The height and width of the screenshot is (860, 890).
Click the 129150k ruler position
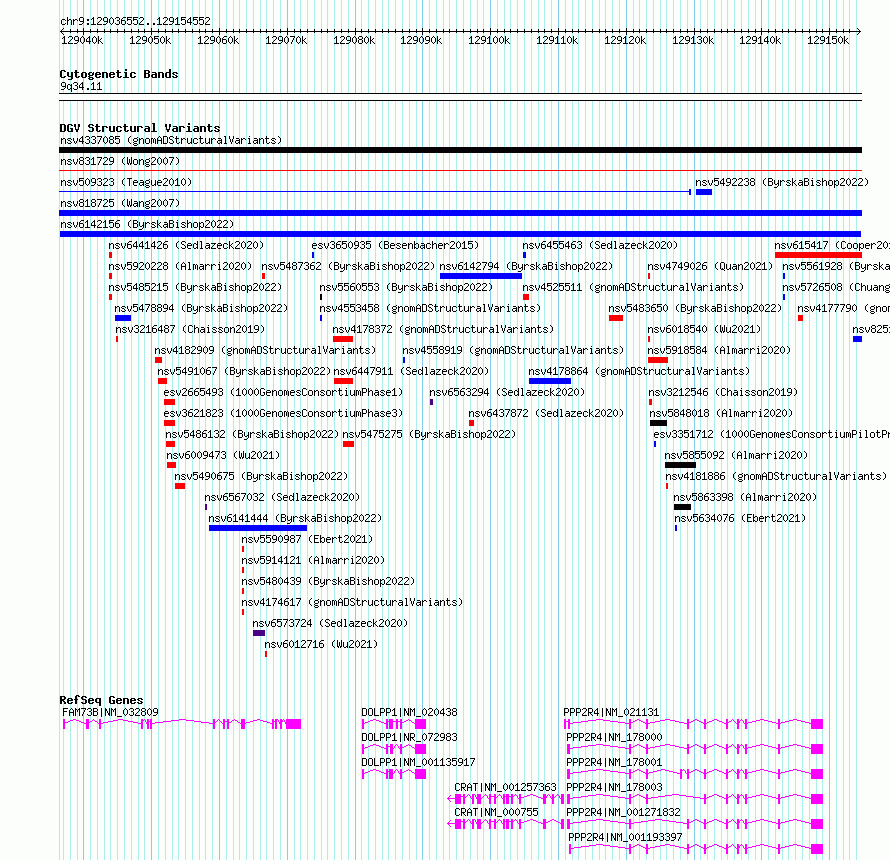pyautogui.click(x=828, y=40)
